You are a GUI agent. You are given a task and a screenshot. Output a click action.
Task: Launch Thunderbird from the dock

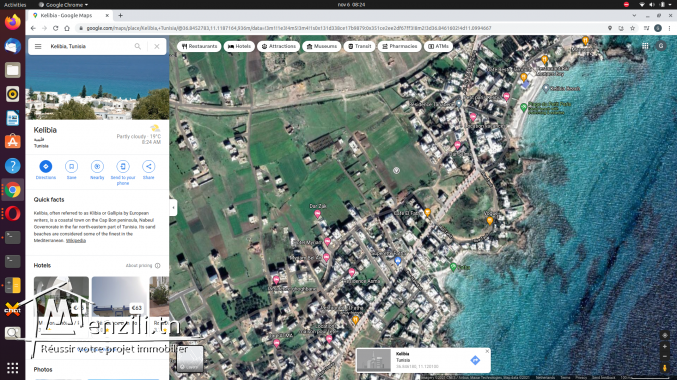13,46
